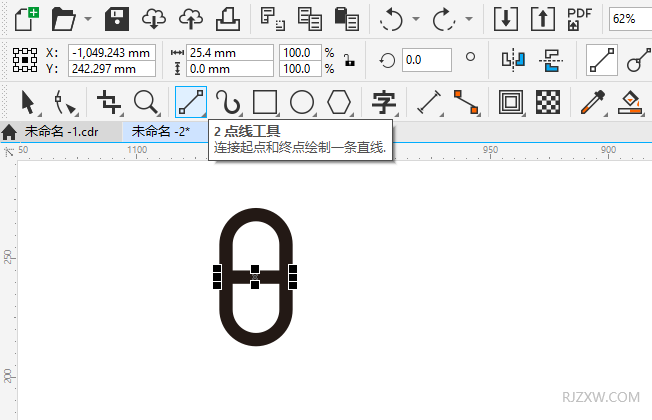Switch to the 未命名 -1.cdr tab

tap(62, 131)
